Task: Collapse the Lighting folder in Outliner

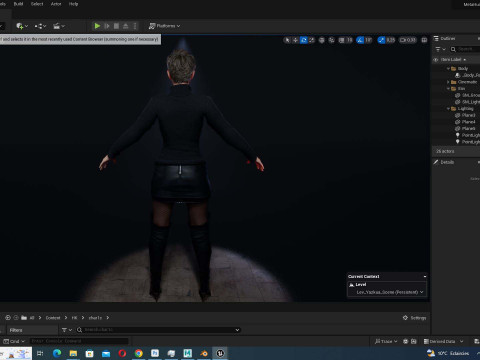Action: pyautogui.click(x=448, y=109)
